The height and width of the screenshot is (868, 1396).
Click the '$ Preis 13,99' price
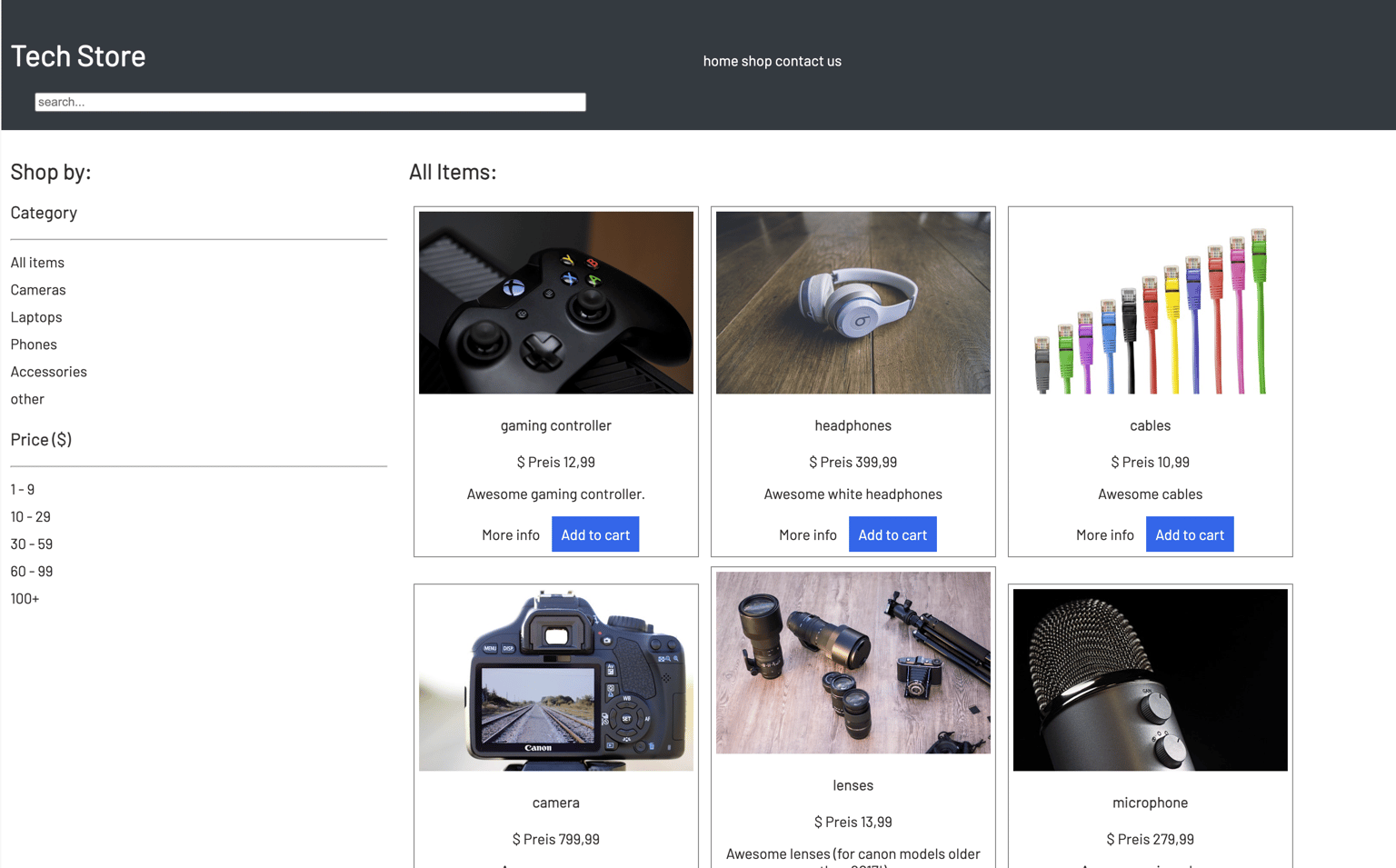(x=853, y=822)
